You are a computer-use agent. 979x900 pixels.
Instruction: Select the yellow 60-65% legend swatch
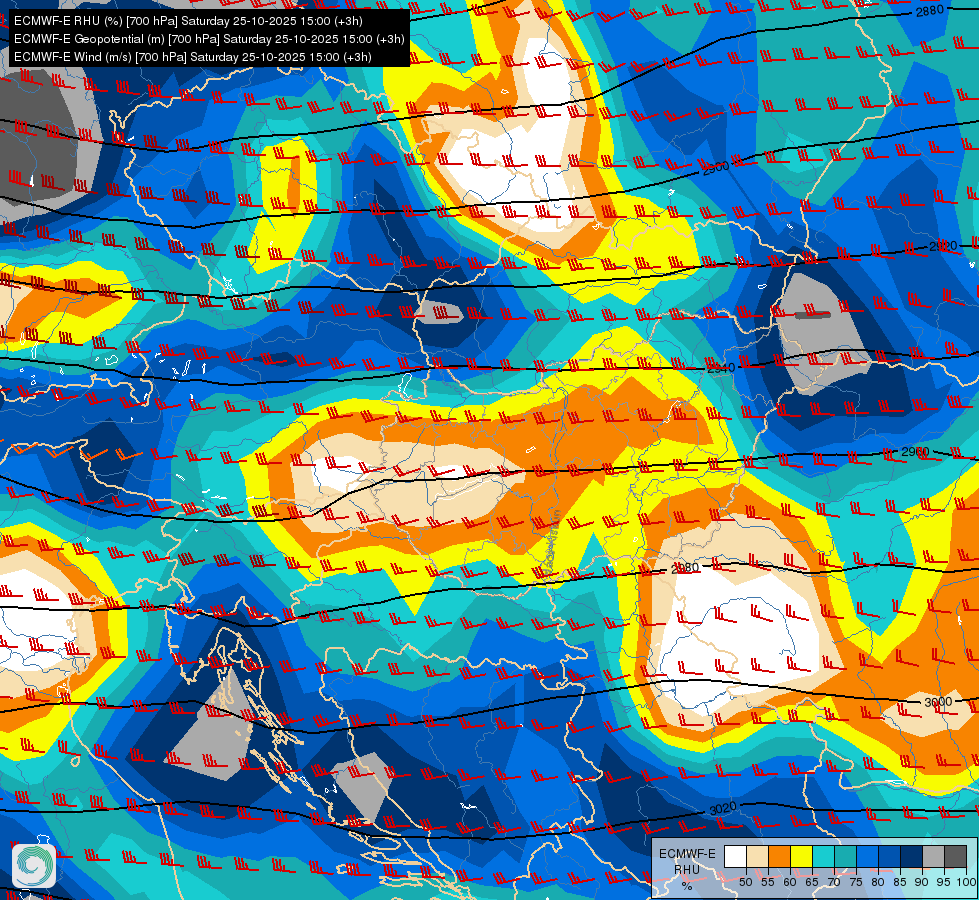[x=802, y=856]
